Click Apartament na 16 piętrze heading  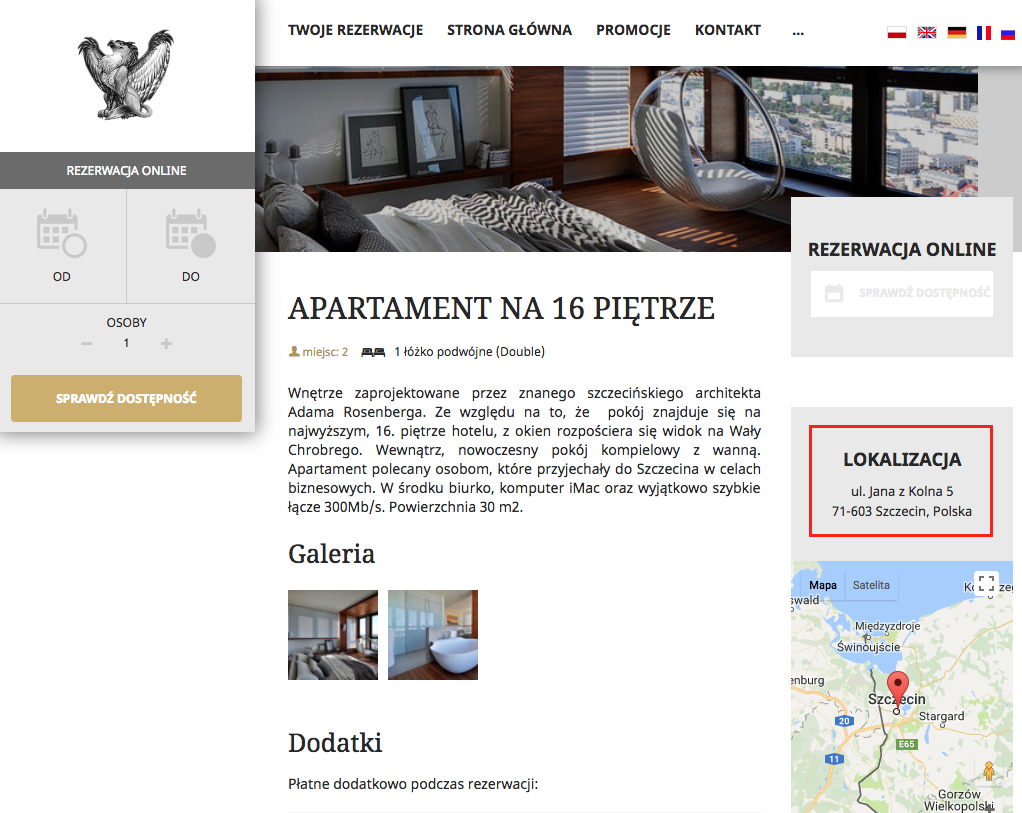pos(501,308)
